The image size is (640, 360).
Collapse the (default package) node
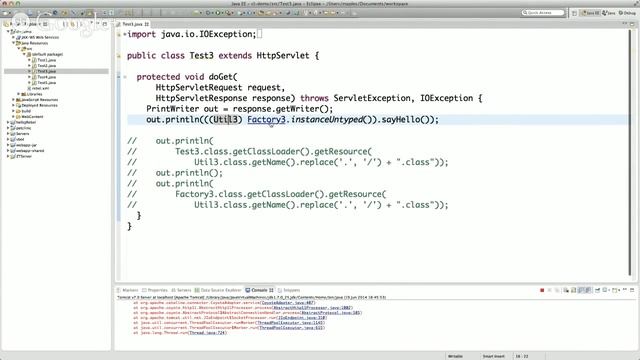(x=24, y=54)
